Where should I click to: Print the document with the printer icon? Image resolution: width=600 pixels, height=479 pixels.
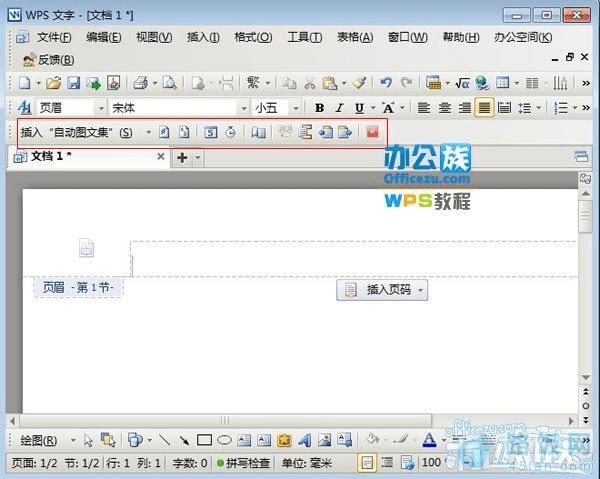click(140, 83)
